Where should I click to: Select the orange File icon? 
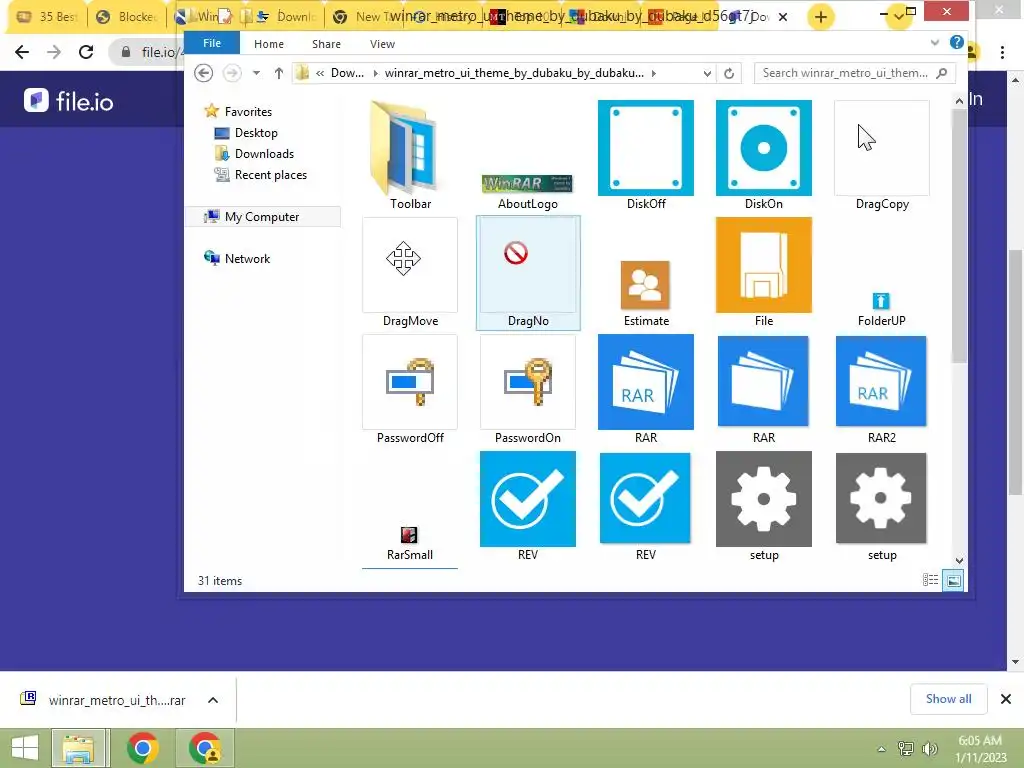point(763,273)
